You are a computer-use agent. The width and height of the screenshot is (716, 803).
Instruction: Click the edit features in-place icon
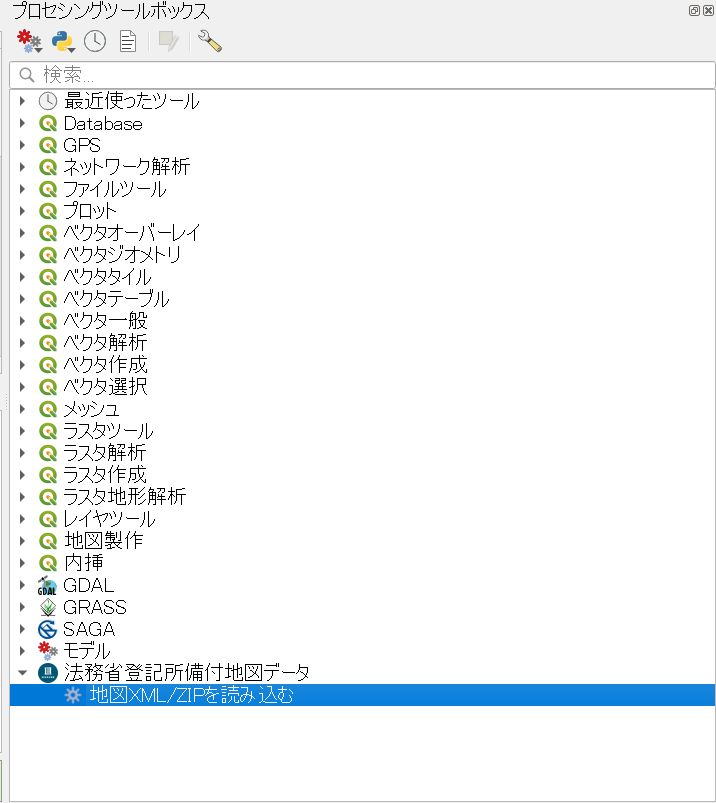[169, 41]
